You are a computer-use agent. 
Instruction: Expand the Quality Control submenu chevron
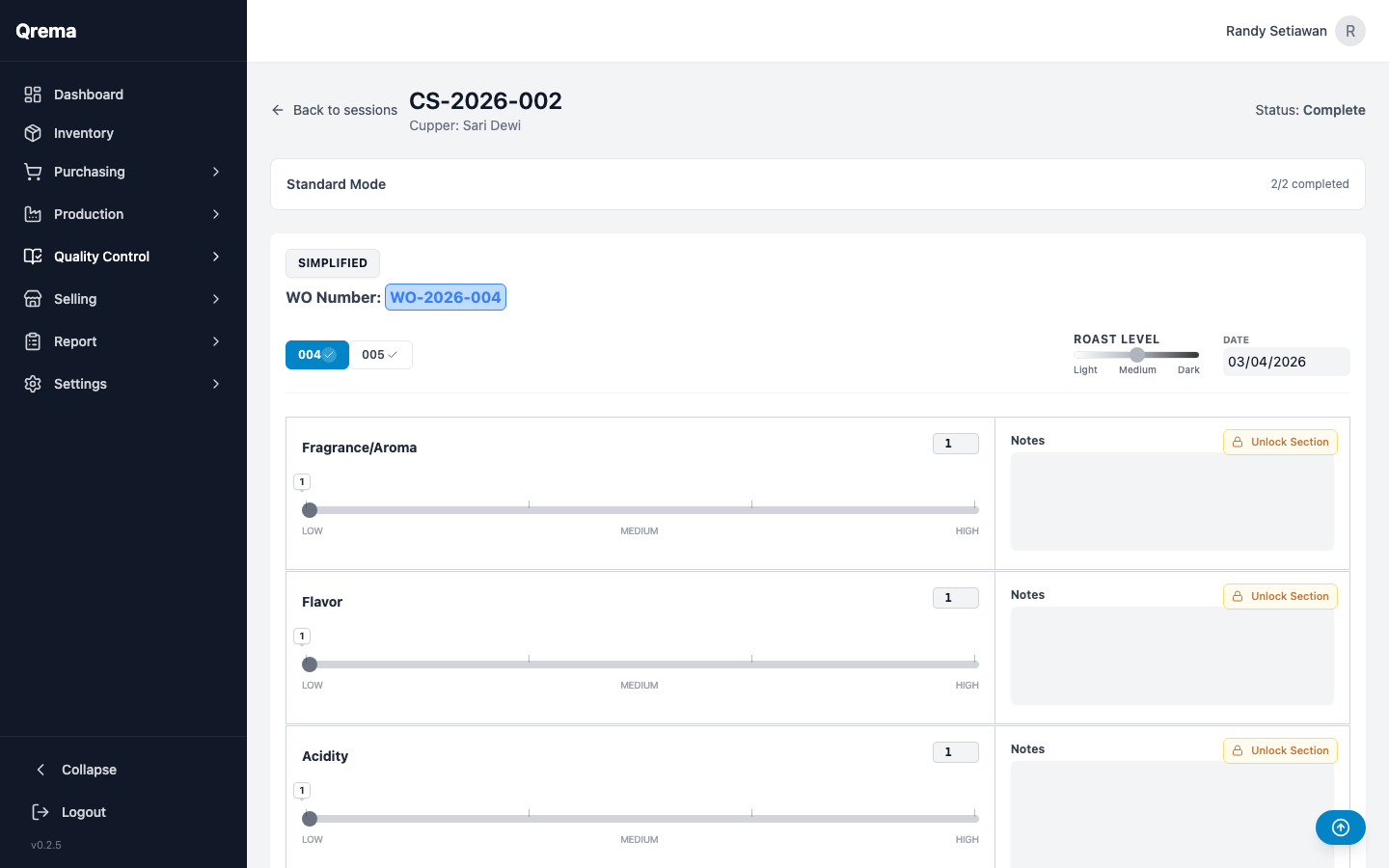point(216,257)
